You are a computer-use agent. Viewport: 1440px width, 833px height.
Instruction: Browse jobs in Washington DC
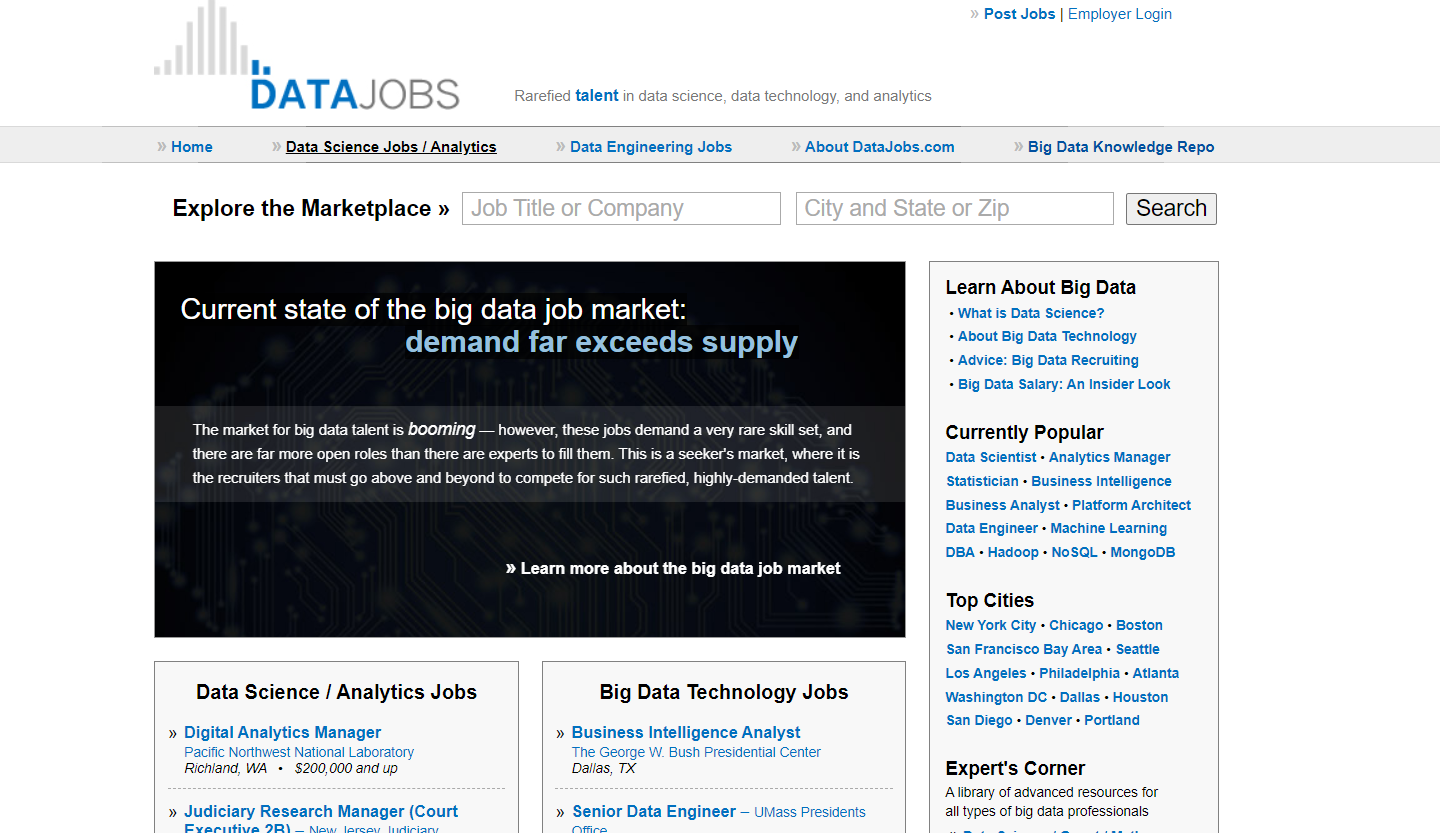996,697
